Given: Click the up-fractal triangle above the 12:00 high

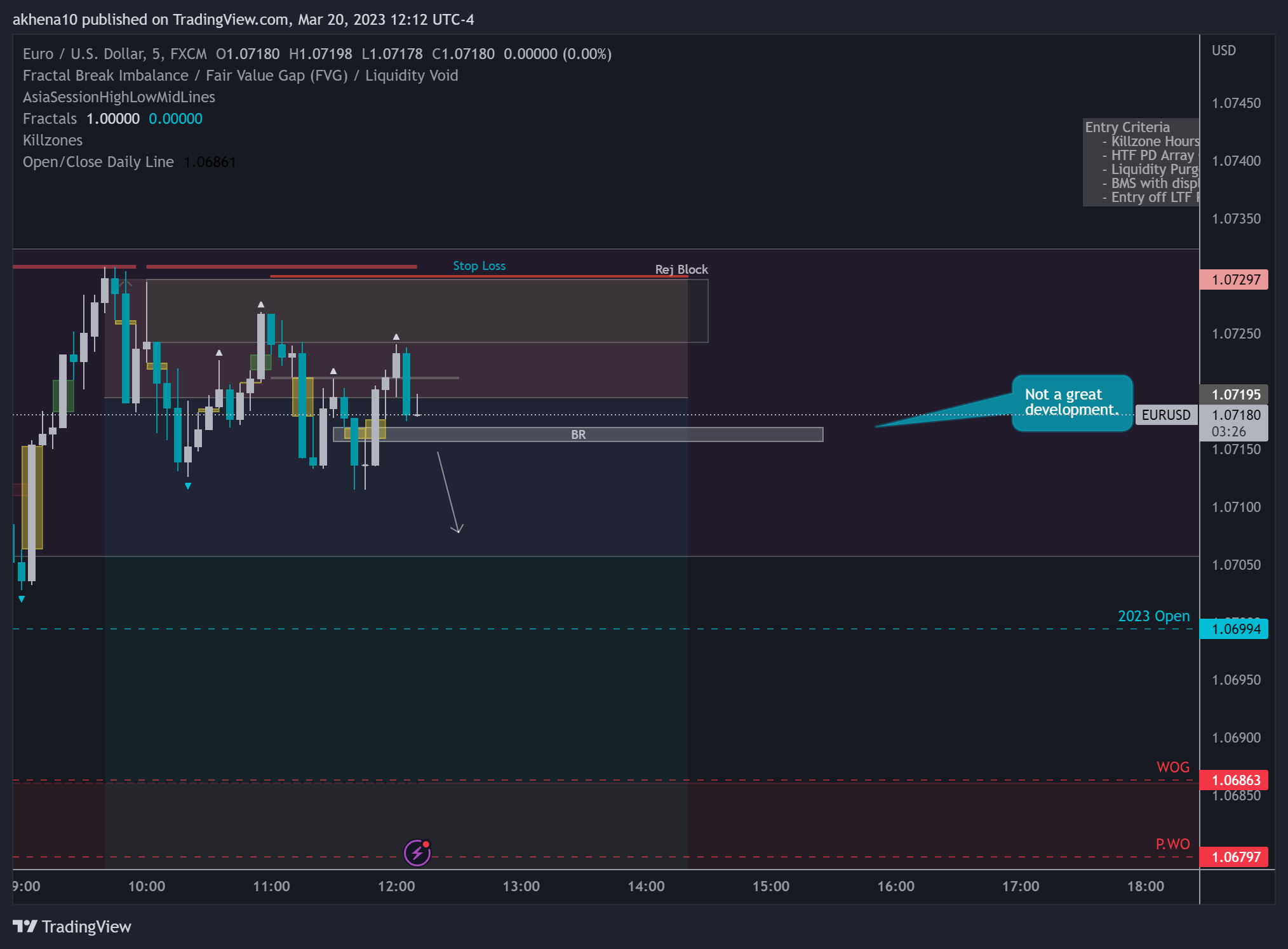Looking at the screenshot, I should pos(396,337).
